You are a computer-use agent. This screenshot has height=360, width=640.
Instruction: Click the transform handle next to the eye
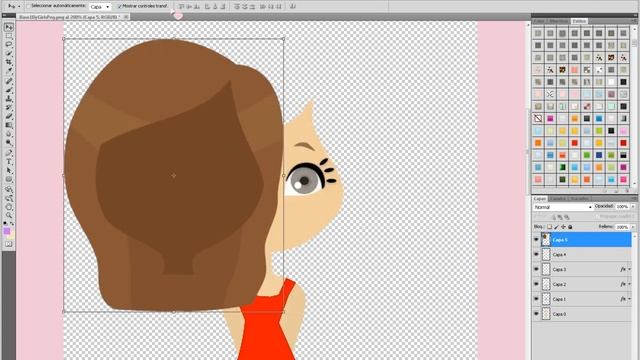tap(284, 176)
